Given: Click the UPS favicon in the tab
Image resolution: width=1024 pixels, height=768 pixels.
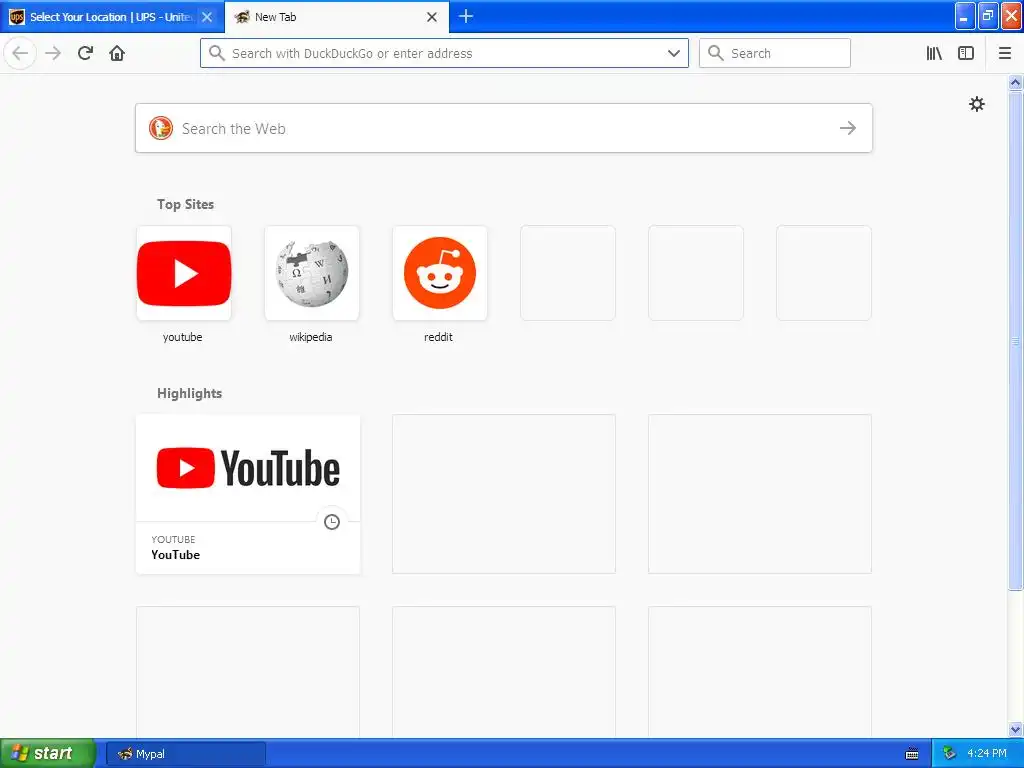Looking at the screenshot, I should (x=16, y=17).
